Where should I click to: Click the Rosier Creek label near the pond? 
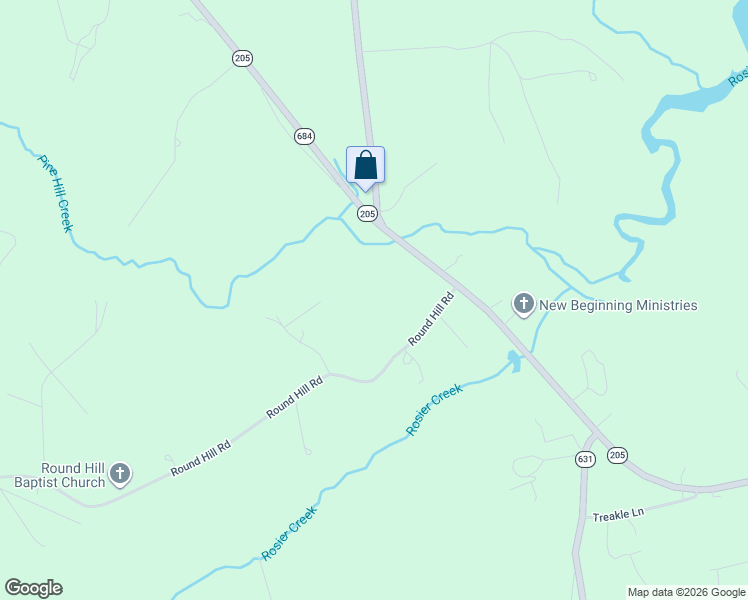(434, 409)
